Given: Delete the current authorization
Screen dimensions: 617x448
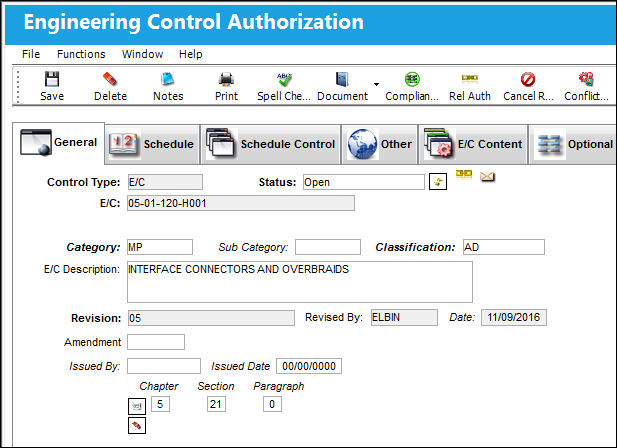Looking at the screenshot, I should [110, 86].
